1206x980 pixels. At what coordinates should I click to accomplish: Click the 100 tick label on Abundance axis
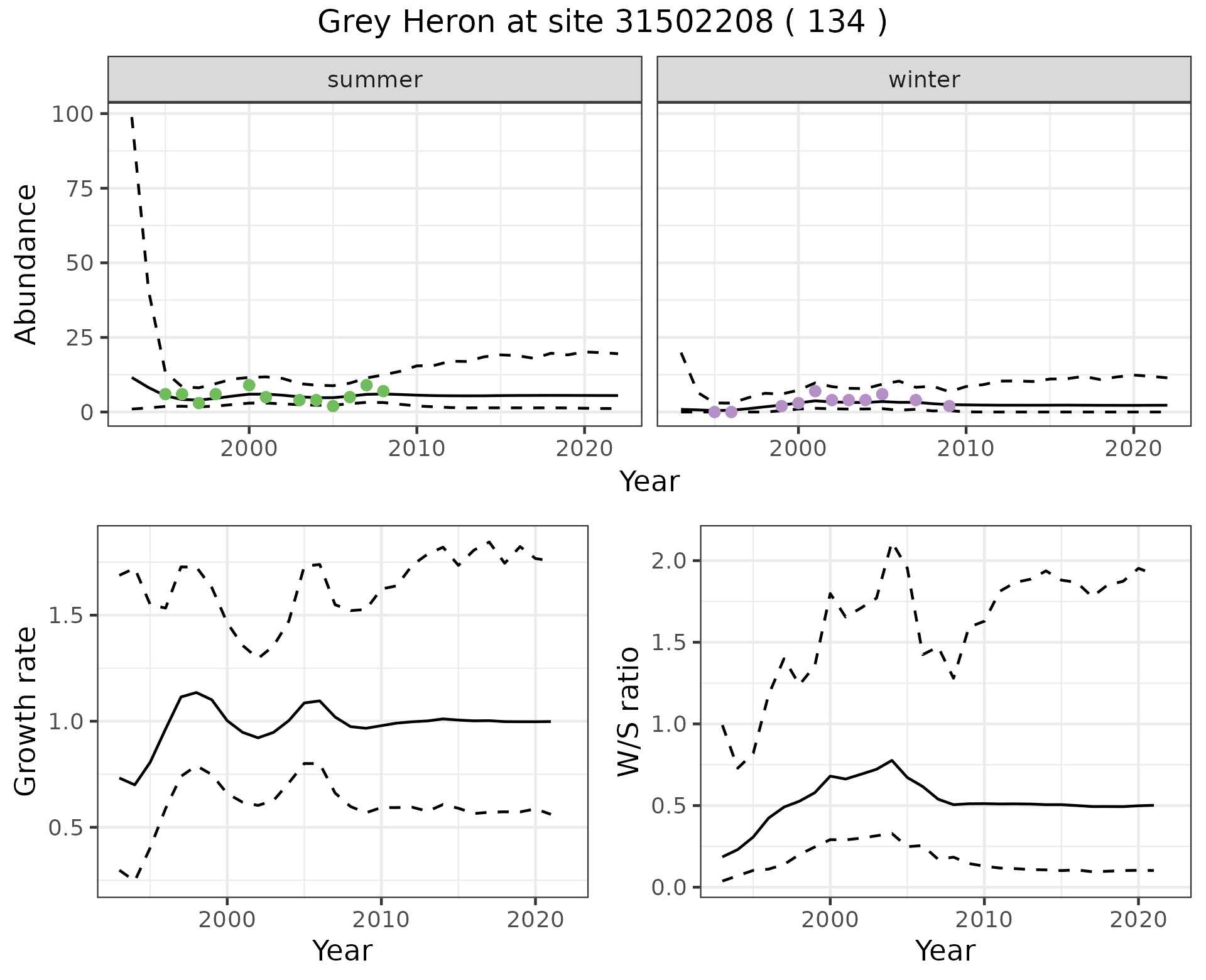(72, 114)
